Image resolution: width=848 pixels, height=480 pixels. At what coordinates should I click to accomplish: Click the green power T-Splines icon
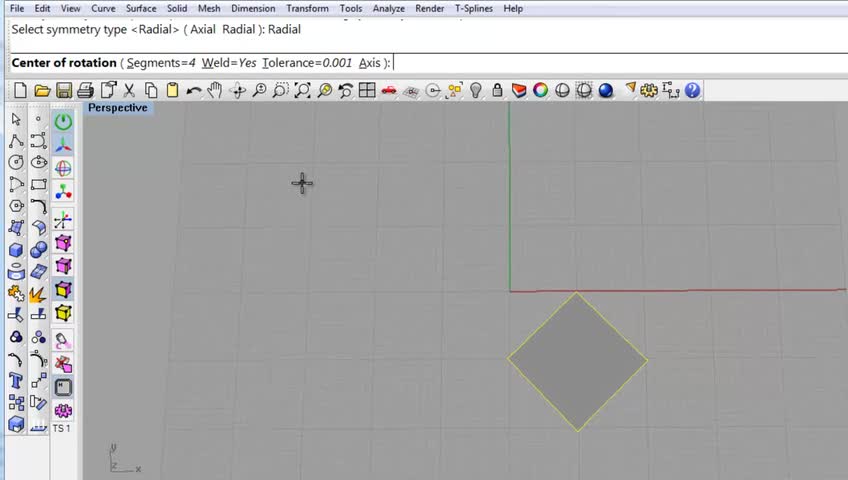pyautogui.click(x=63, y=121)
